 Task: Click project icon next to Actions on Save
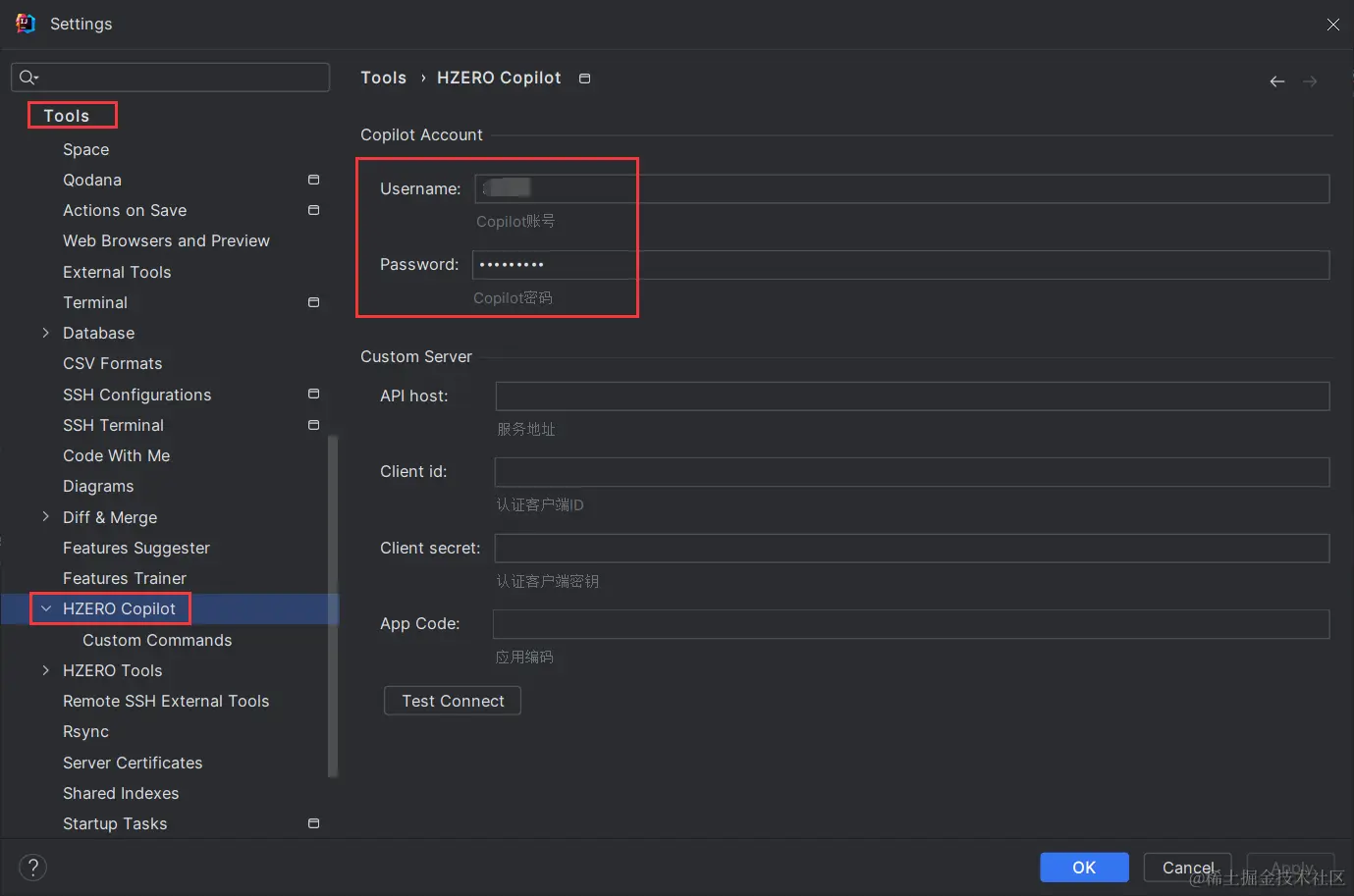(x=313, y=210)
